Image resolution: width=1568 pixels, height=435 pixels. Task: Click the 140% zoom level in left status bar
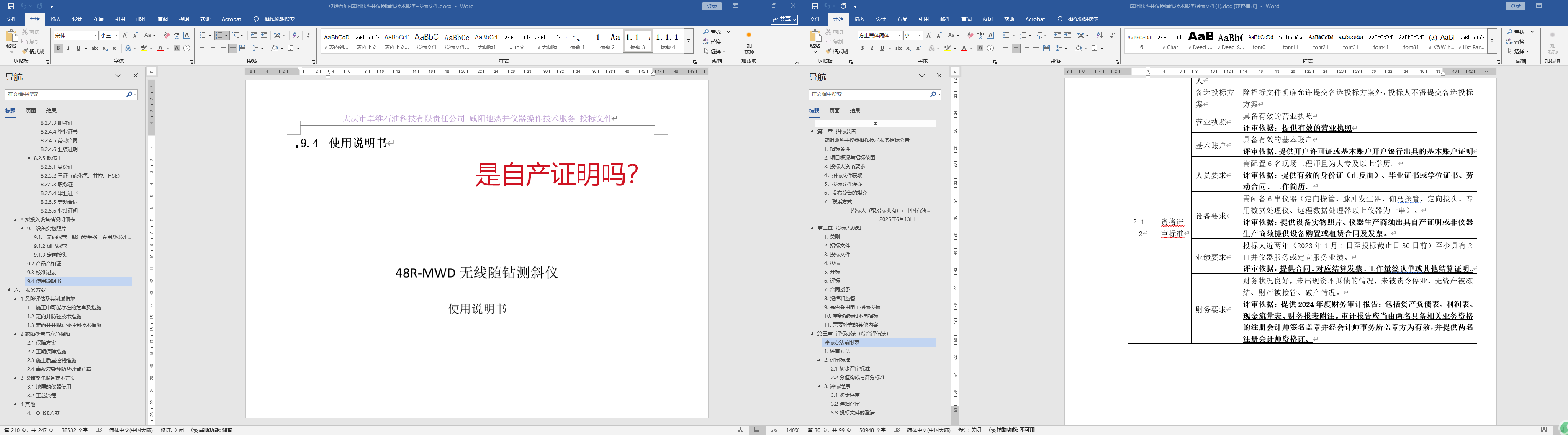tap(792, 430)
